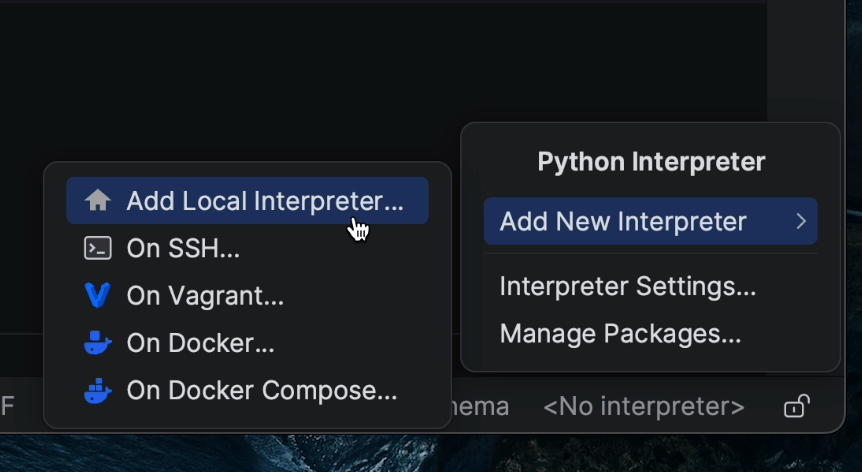Click the home icon for Add Local Interpreter
Viewport: 862px width, 472px height.
point(97,201)
